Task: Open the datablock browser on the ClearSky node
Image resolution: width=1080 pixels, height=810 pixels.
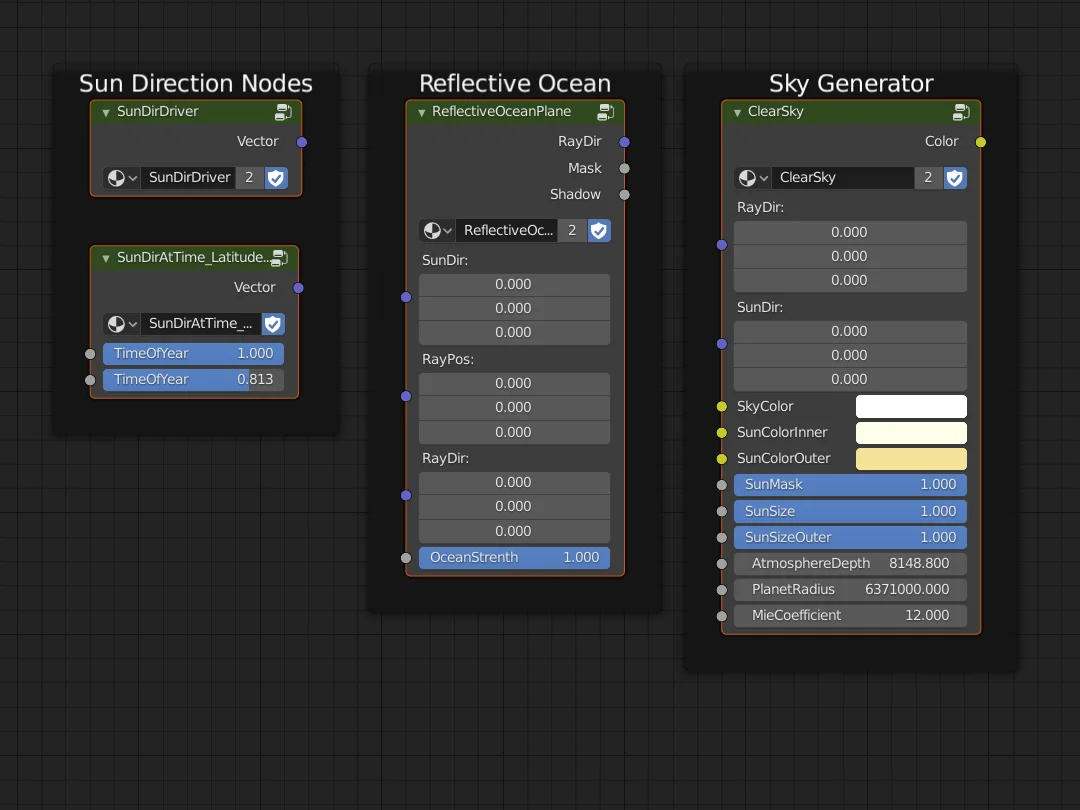Action: 752,177
